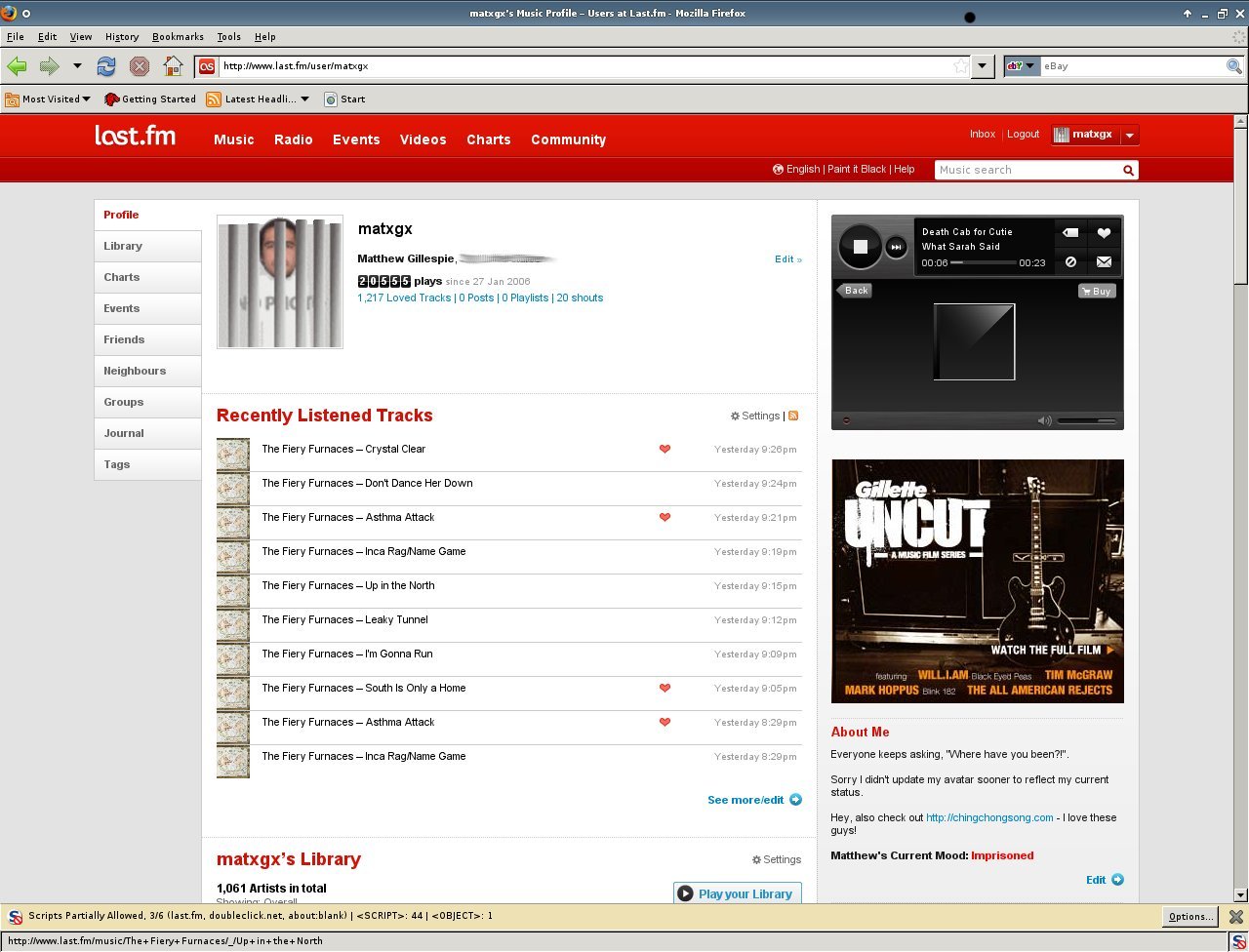The height and width of the screenshot is (952, 1249).
Task: Love the playing track with heart icon
Action: (x=1104, y=233)
